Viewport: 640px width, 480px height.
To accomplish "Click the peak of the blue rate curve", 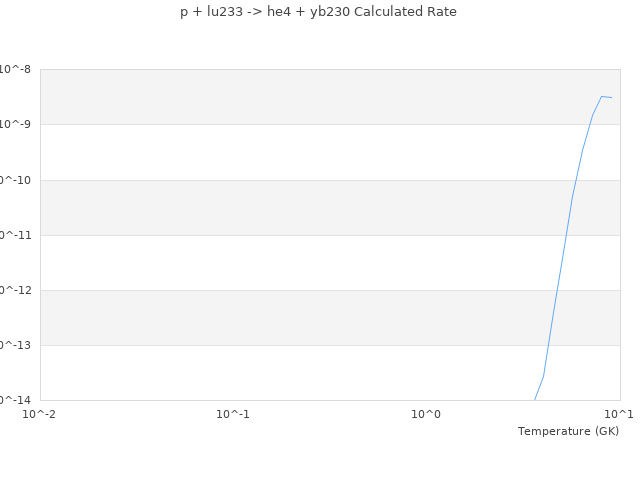I will [x=602, y=97].
